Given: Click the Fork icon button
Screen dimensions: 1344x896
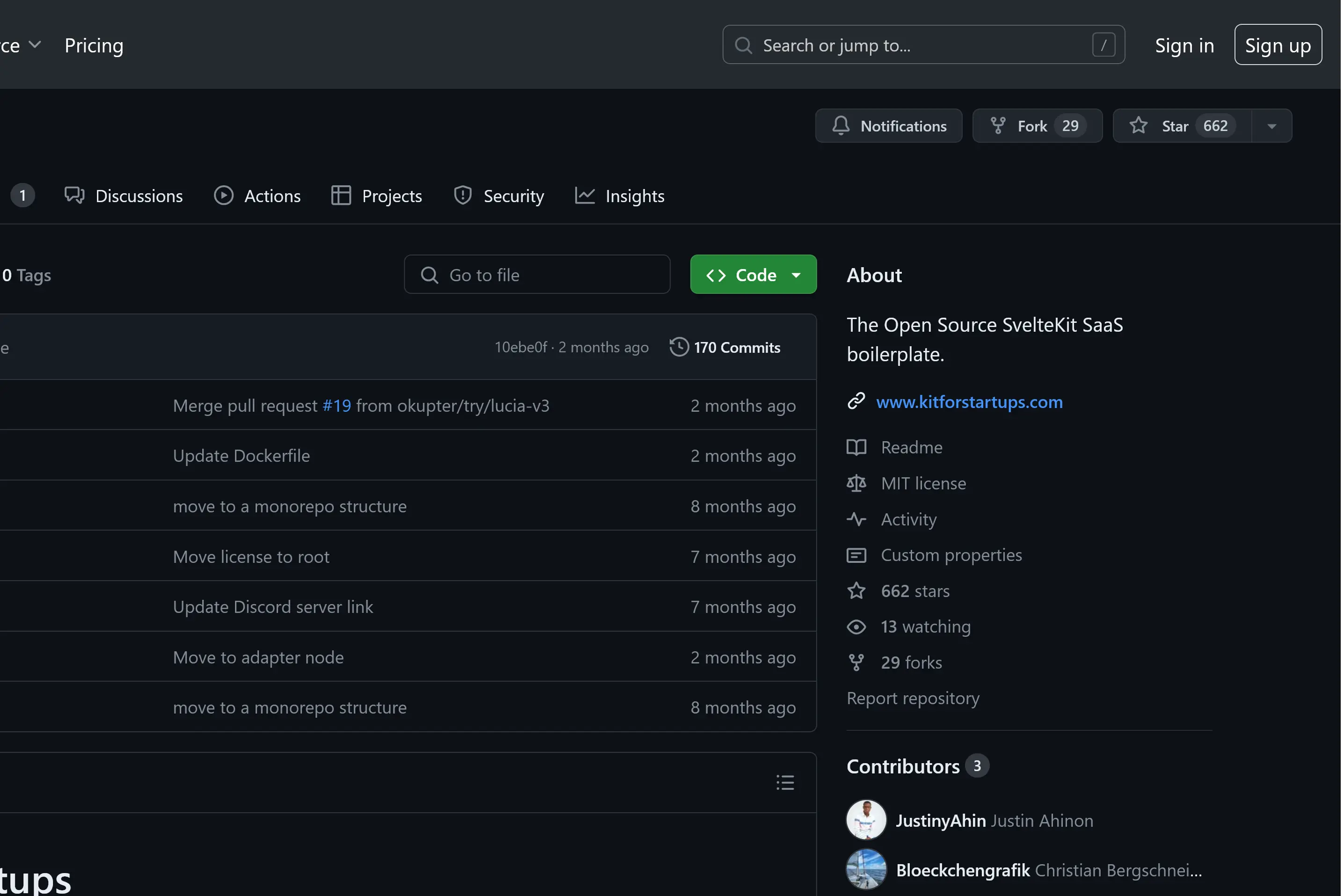Looking at the screenshot, I should pos(998,126).
